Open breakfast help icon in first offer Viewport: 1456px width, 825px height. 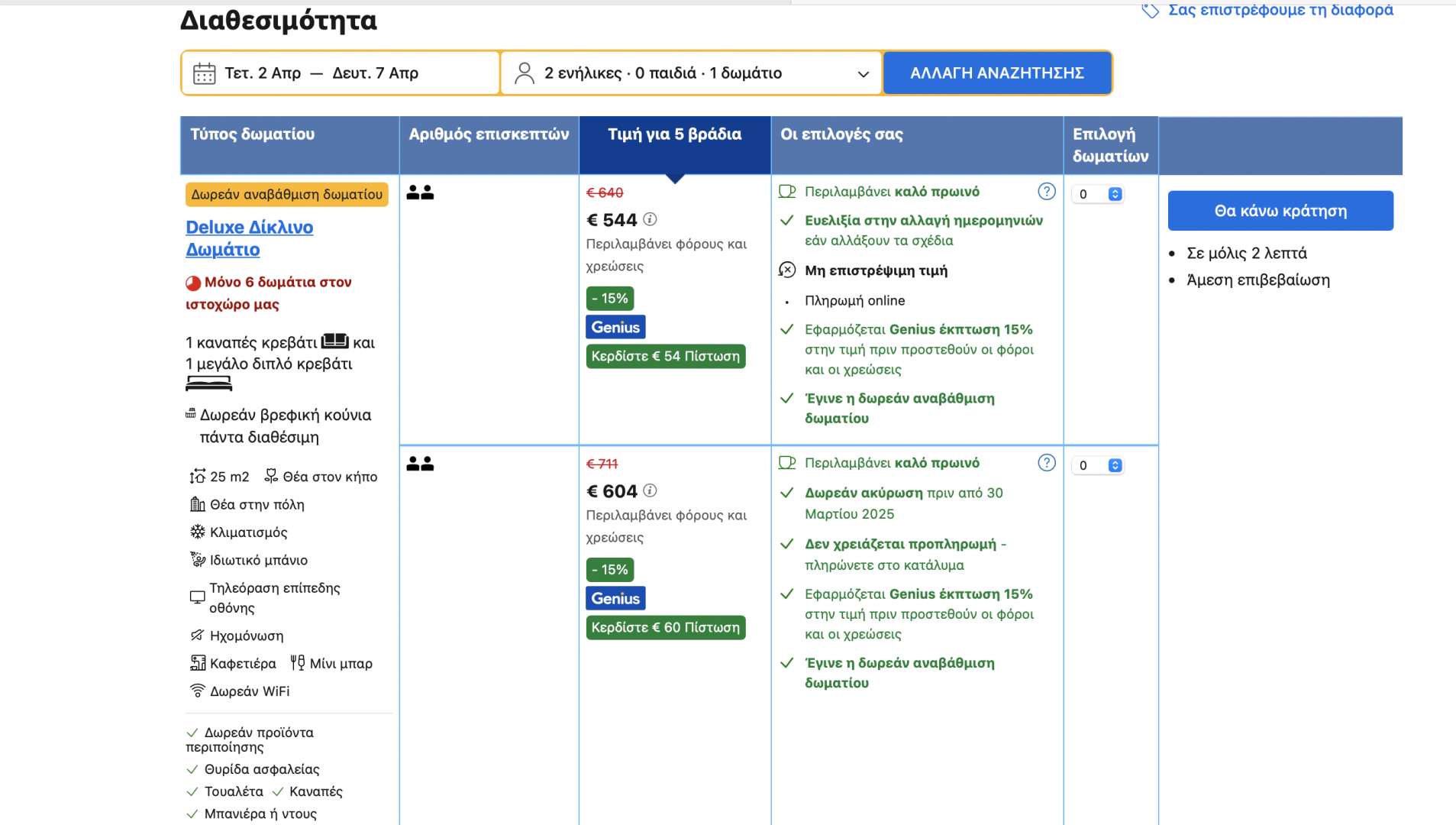tap(1046, 192)
